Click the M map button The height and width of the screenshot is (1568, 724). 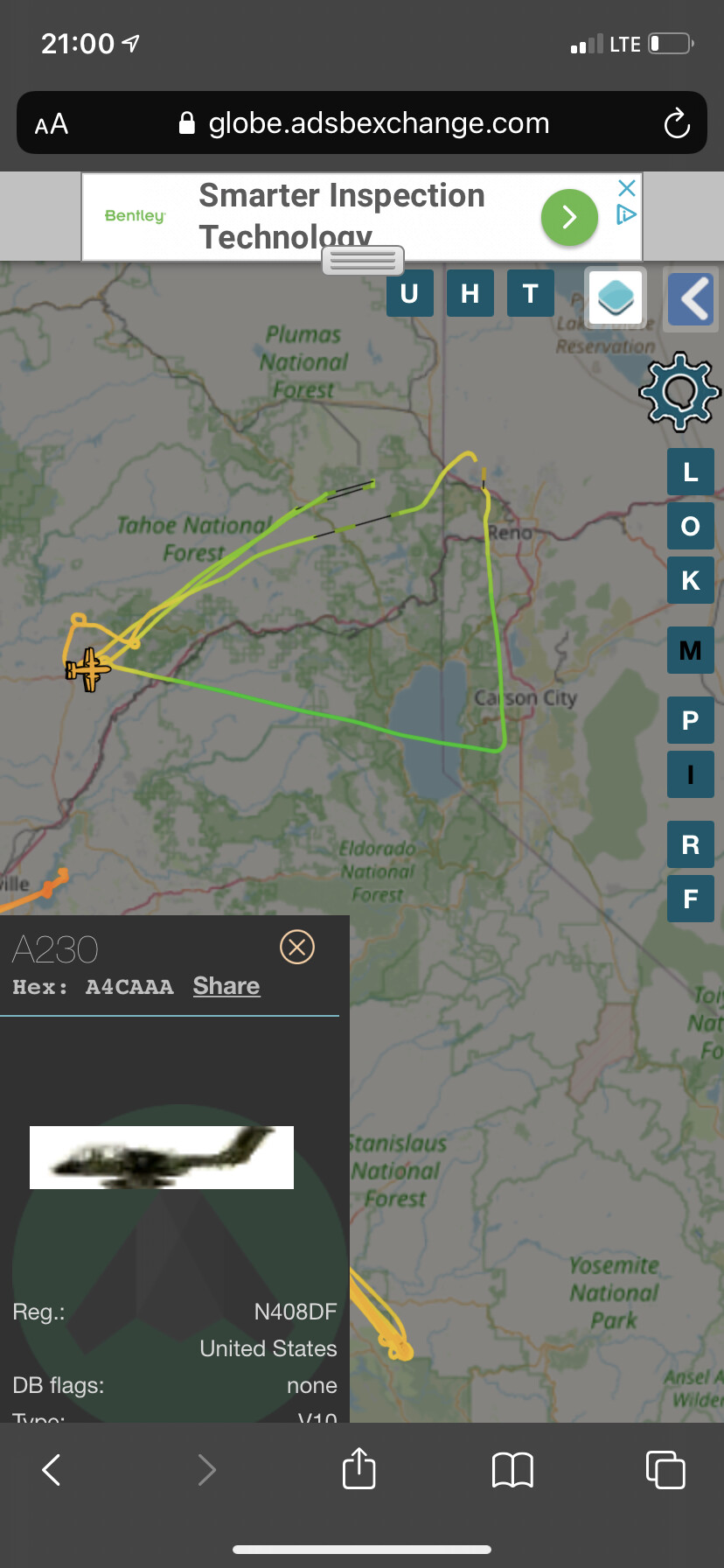tap(691, 650)
